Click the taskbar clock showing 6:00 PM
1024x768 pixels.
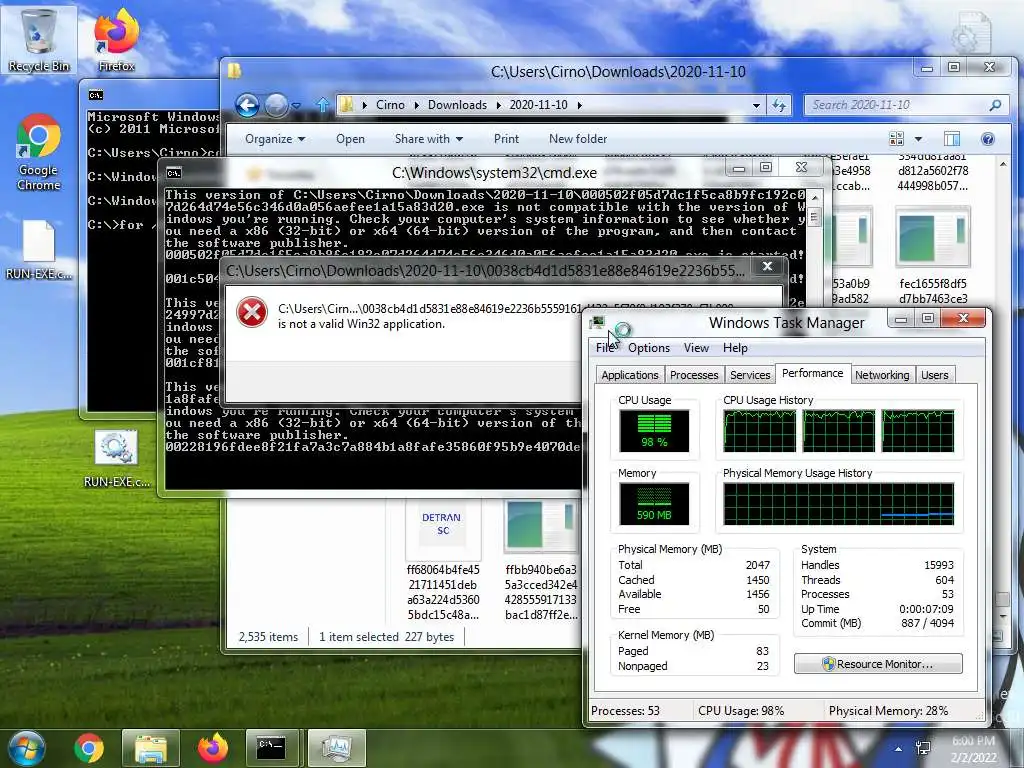coord(973,749)
